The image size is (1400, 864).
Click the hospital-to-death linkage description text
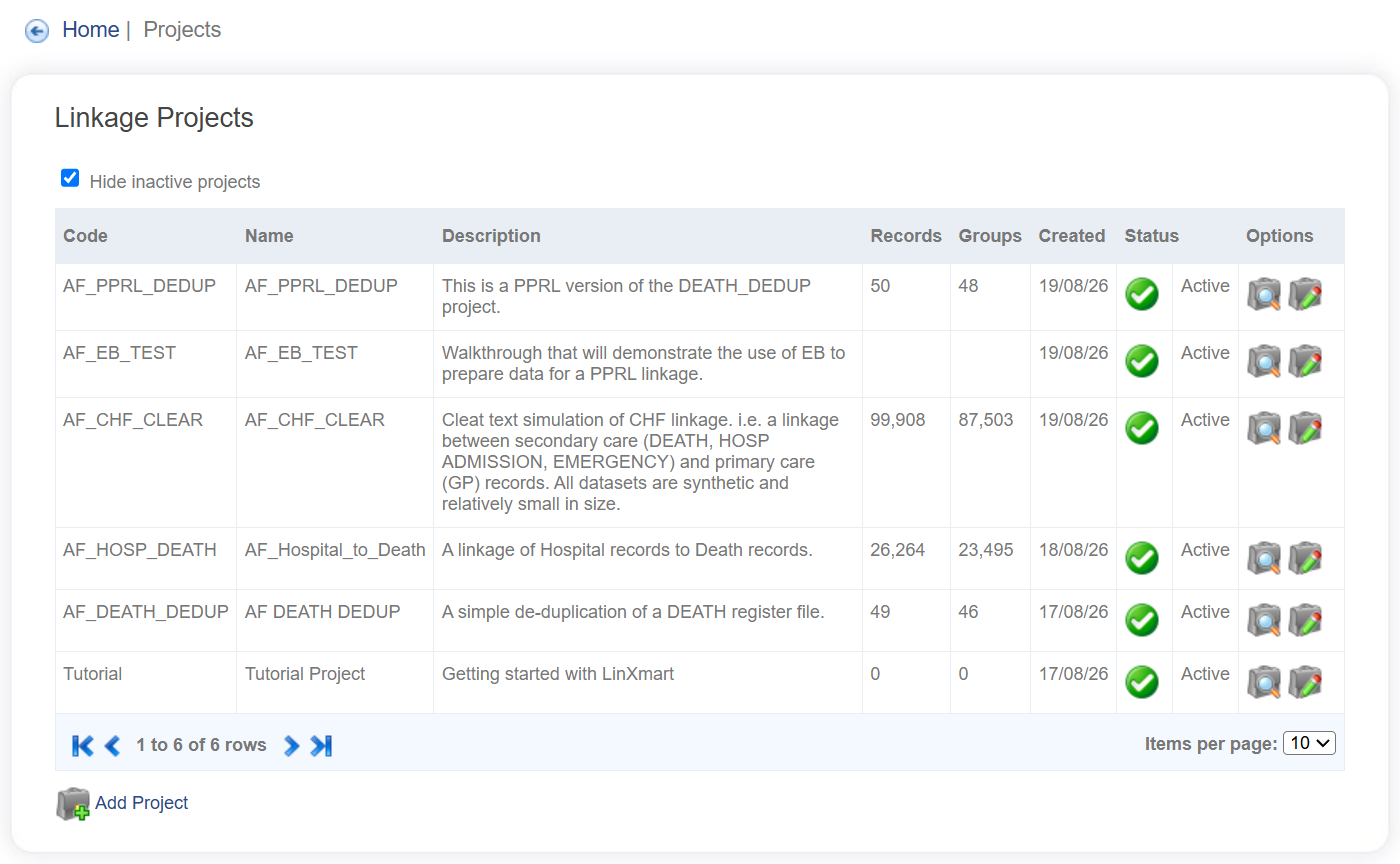pos(627,550)
